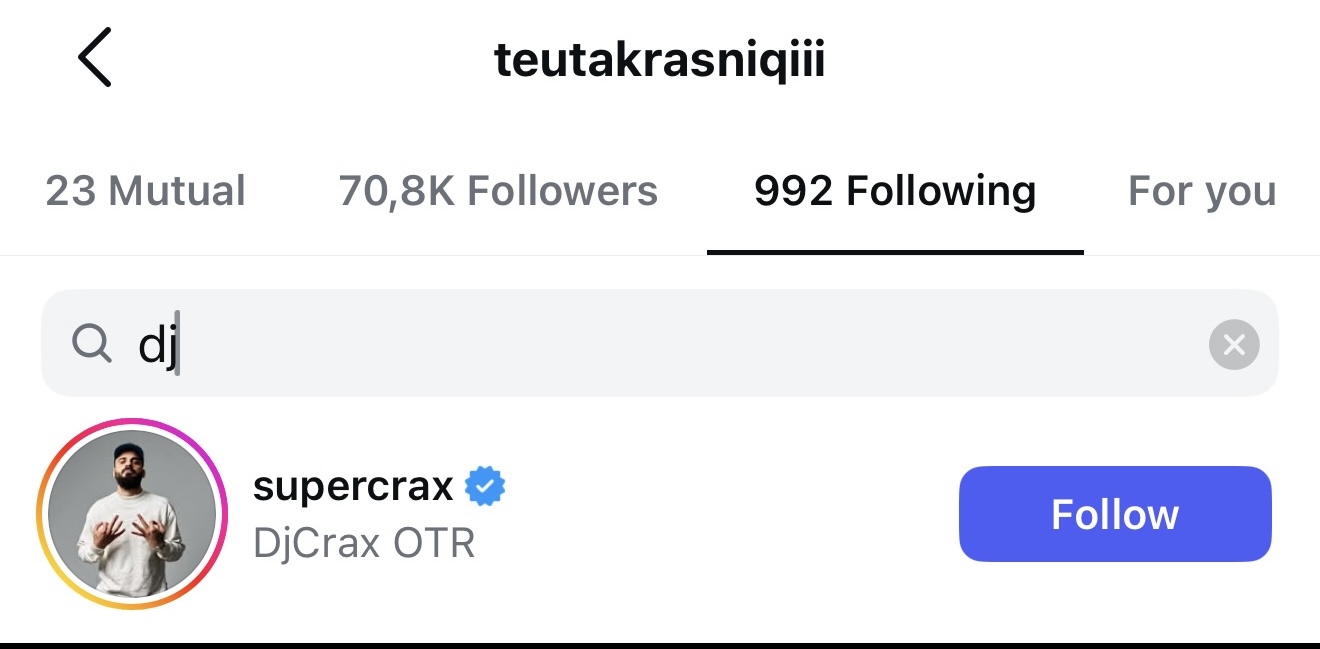The image size is (1320, 649).
Task: Switch to the 23 Mutual tab
Action: pos(145,190)
